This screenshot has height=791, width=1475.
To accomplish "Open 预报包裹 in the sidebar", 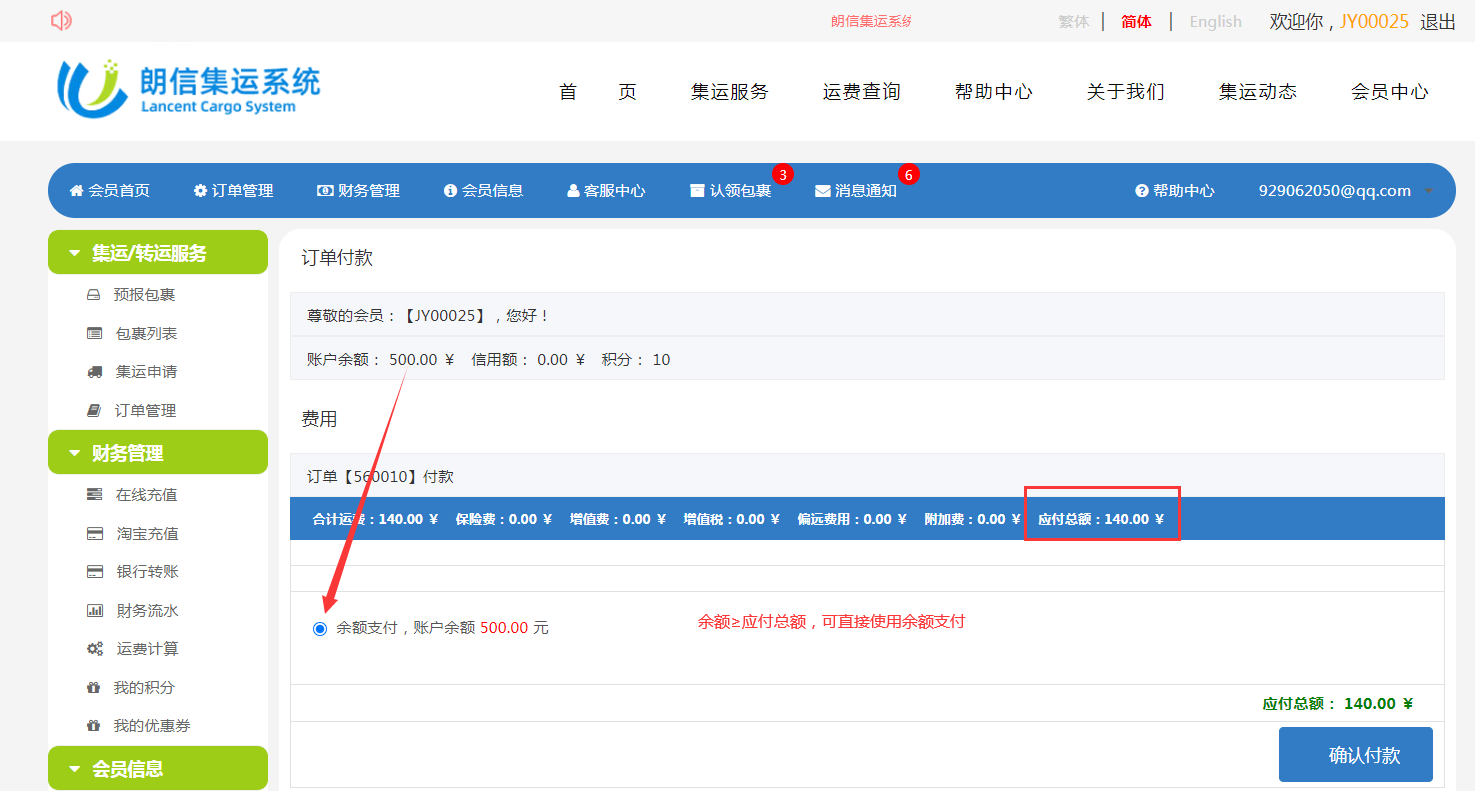I will (144, 295).
